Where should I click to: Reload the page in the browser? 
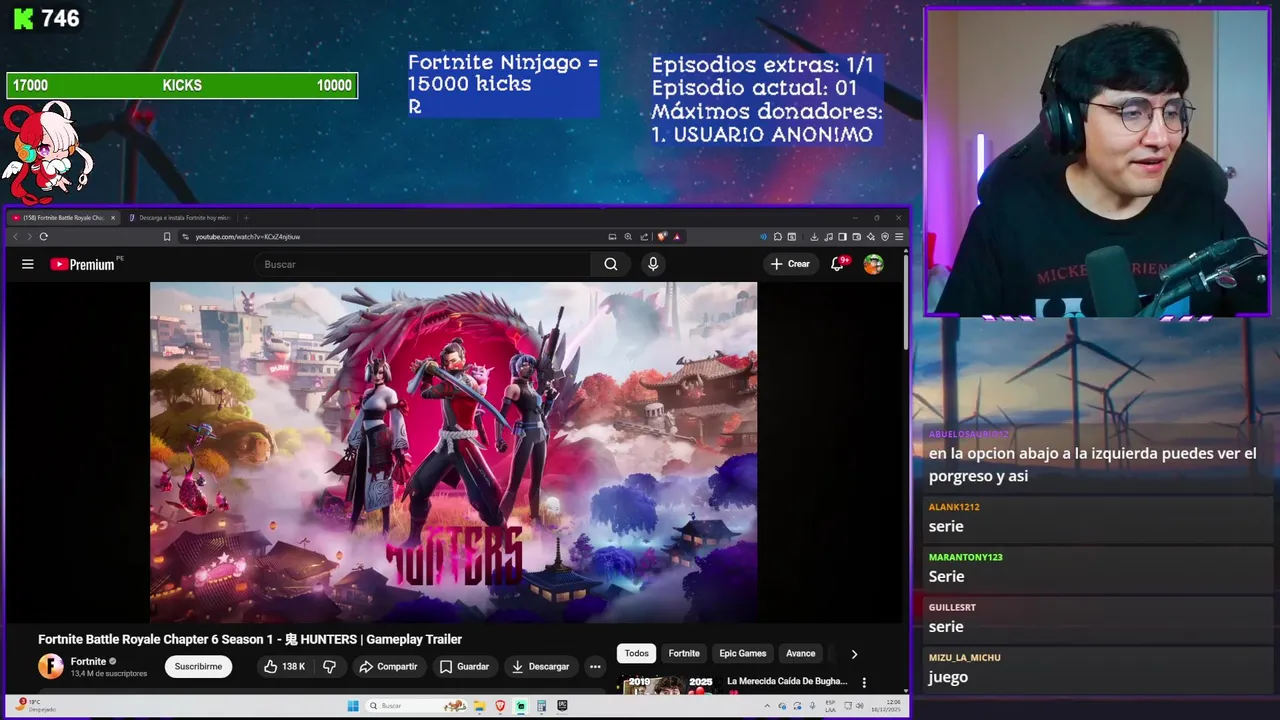pyautogui.click(x=43, y=237)
